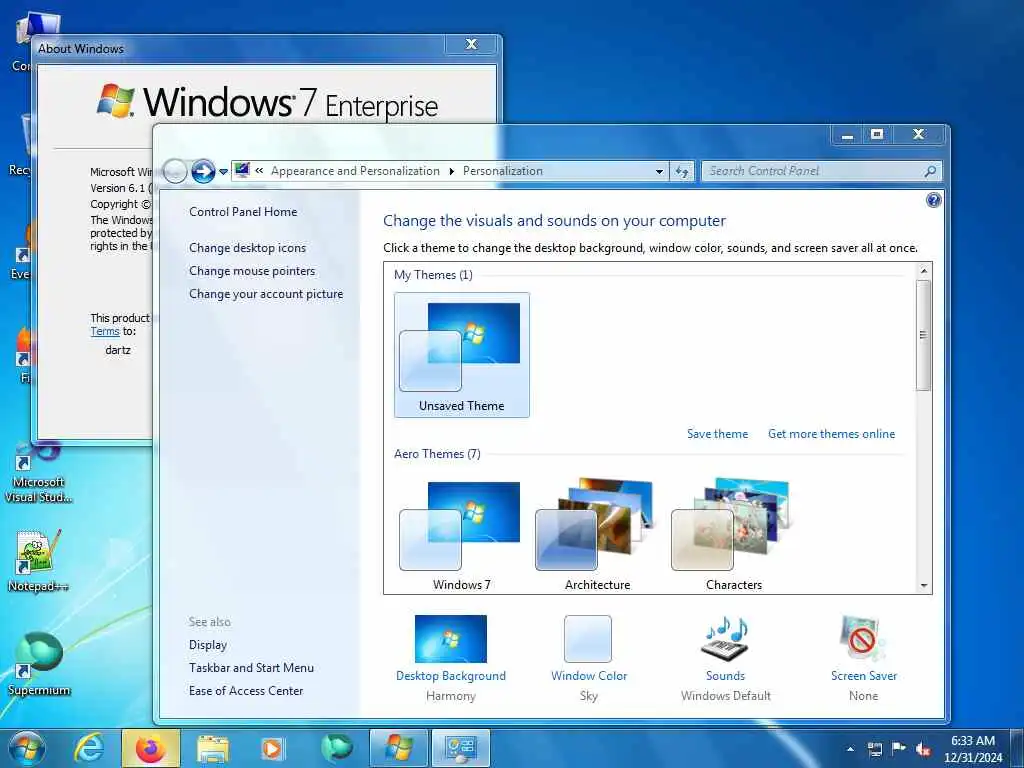
Task: Show hidden tray icons arrow
Action: tap(850, 749)
